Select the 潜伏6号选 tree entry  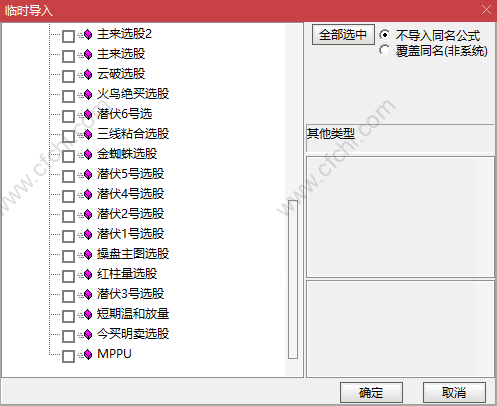[x=125, y=114]
